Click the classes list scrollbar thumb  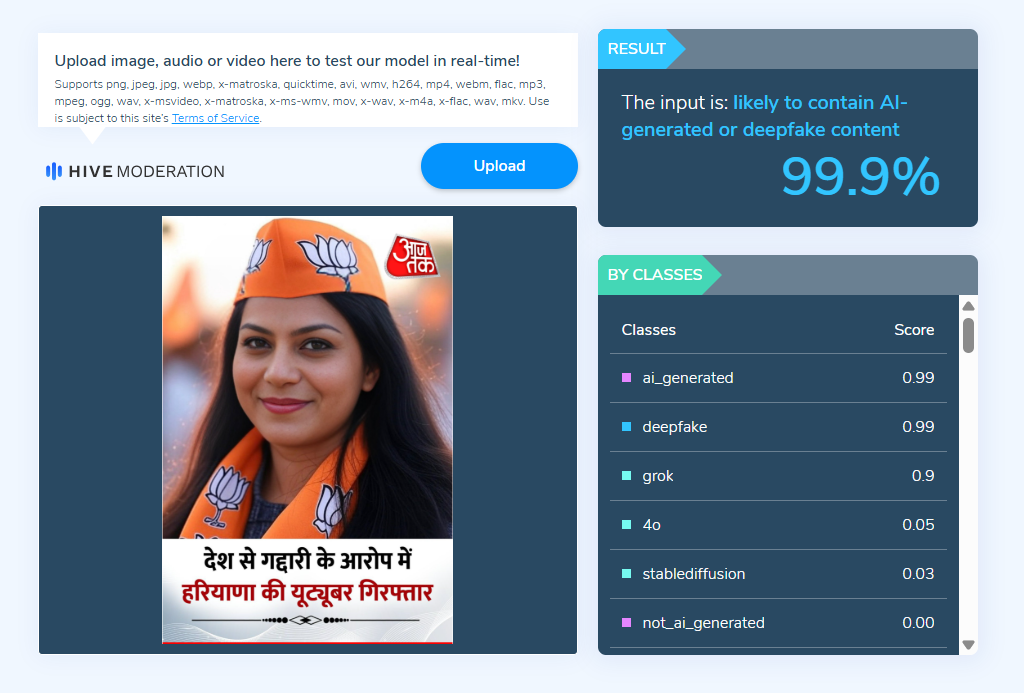point(968,336)
